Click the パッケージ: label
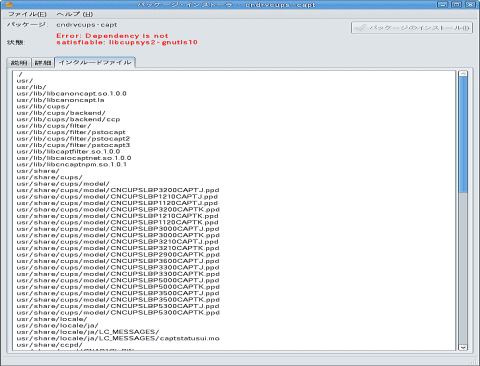The image size is (480, 366). pyautogui.click(x=28, y=25)
